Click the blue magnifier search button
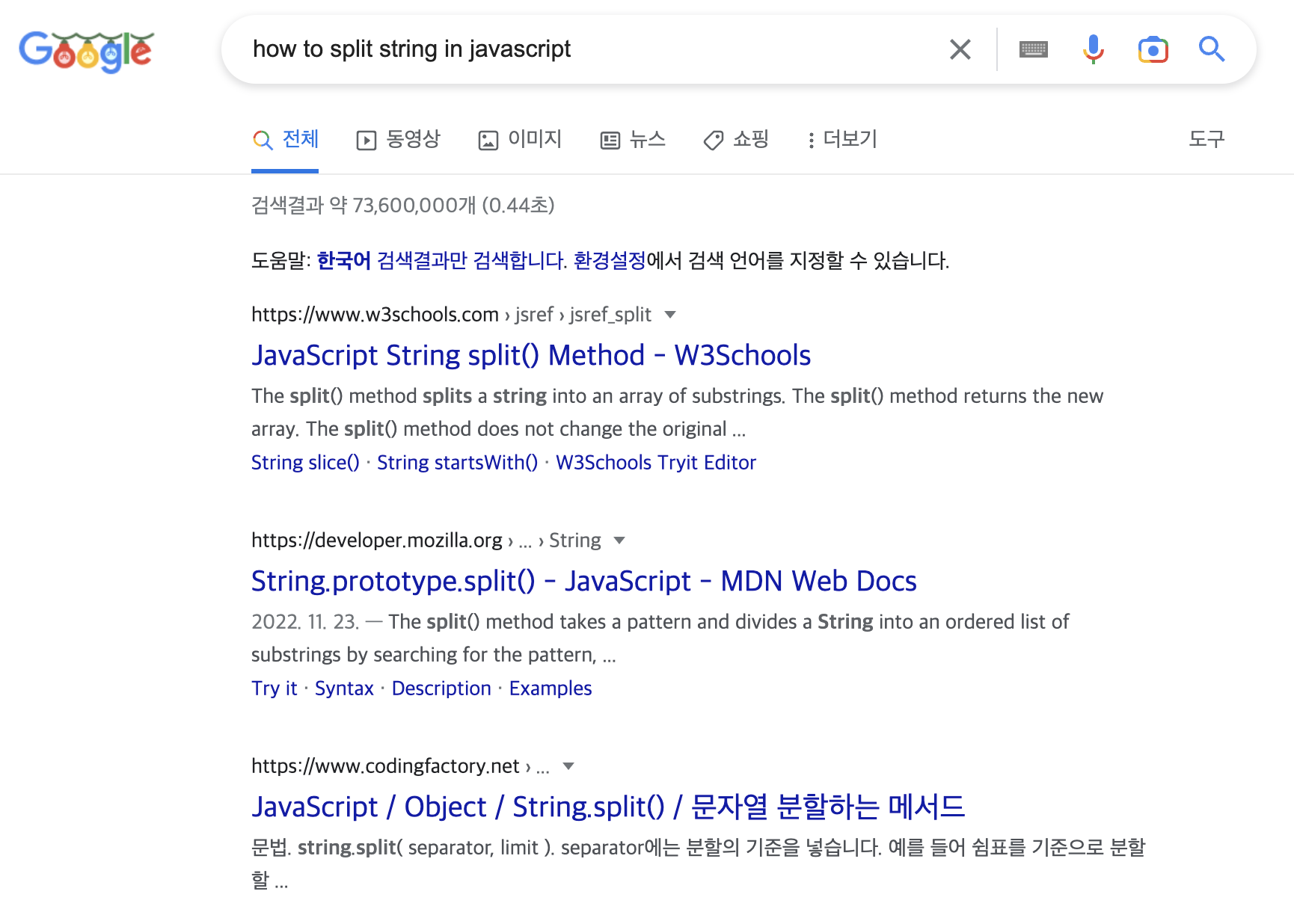 1212,49
